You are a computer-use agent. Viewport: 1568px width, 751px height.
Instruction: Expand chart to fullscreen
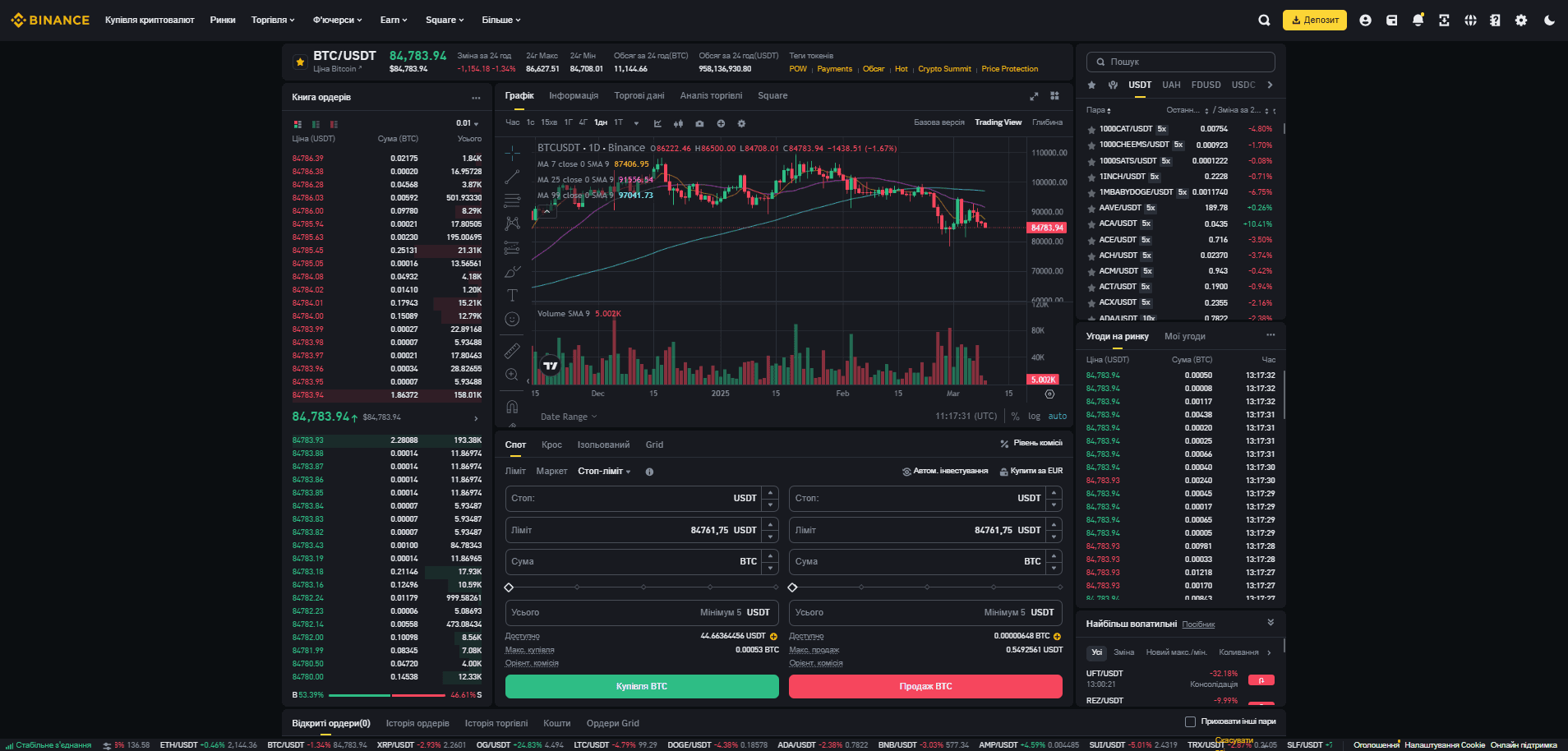click(1034, 96)
